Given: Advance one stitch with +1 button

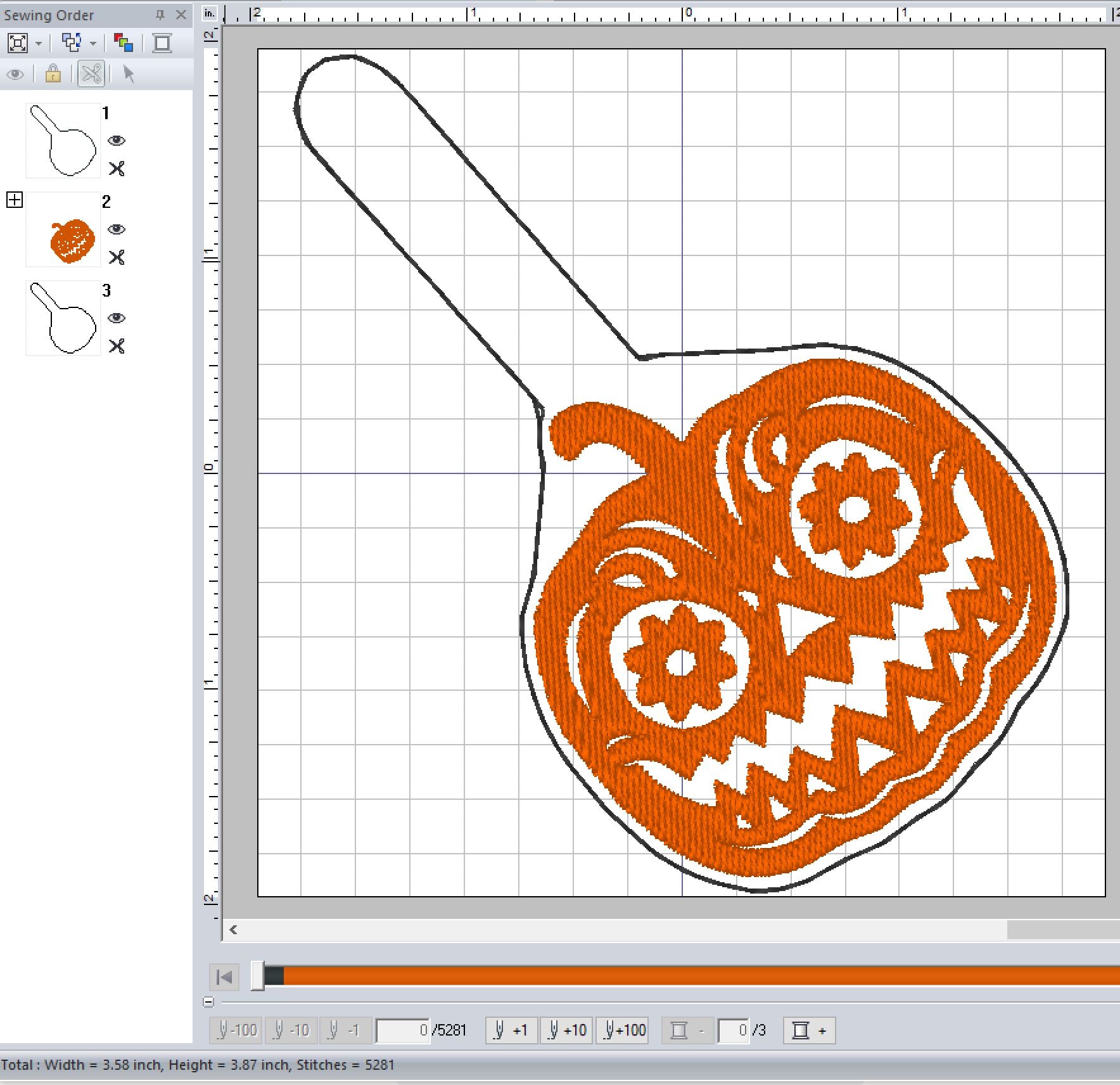Looking at the screenshot, I should pyautogui.click(x=511, y=1030).
